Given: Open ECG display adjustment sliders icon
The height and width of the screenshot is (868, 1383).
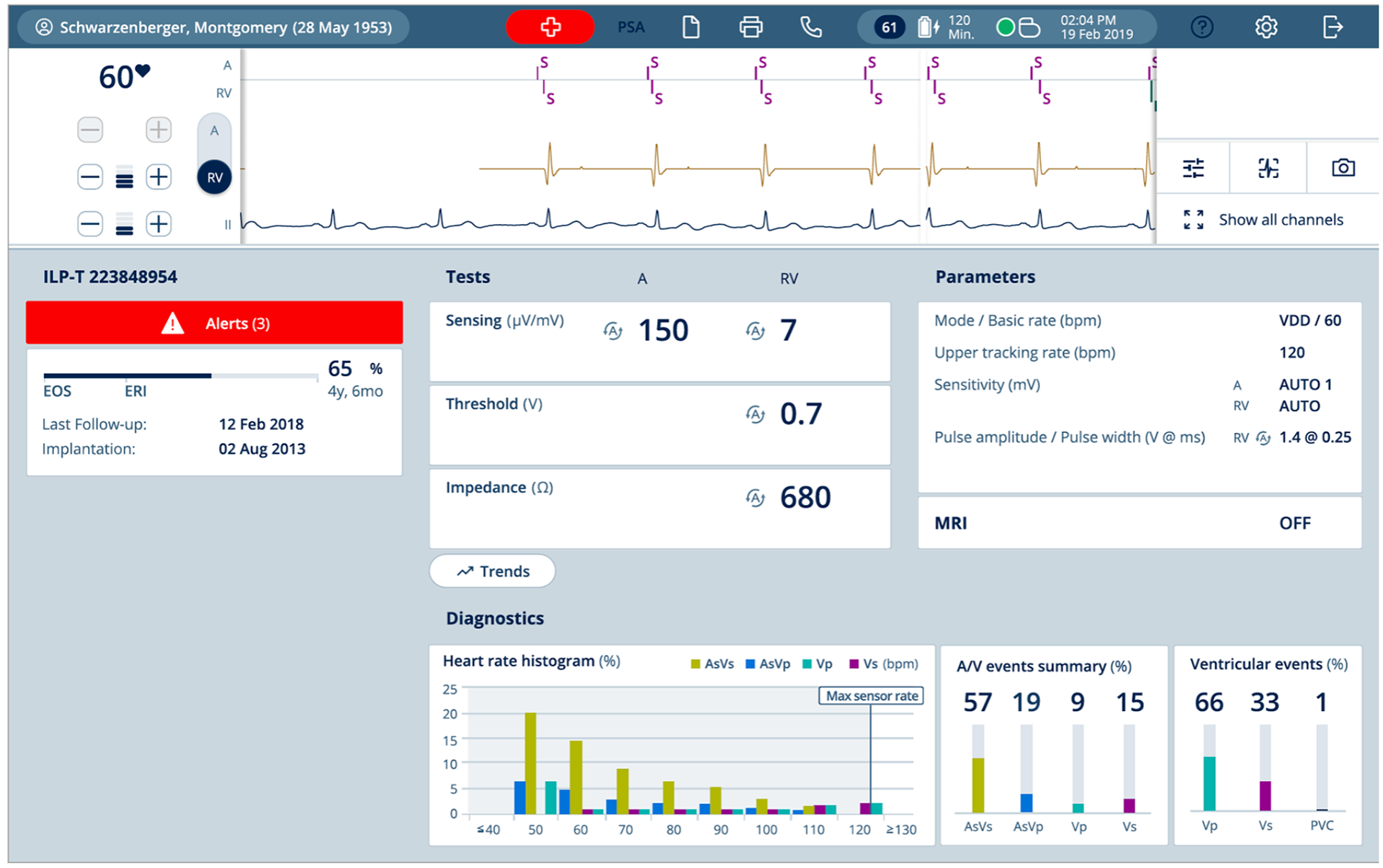Looking at the screenshot, I should [x=1193, y=168].
